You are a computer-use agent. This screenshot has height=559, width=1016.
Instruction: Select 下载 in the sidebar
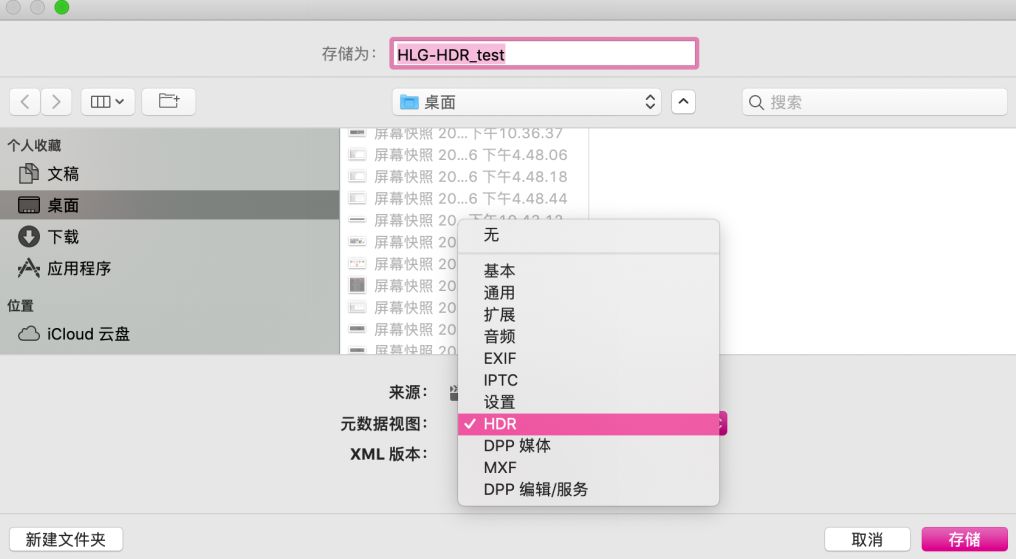[63, 237]
